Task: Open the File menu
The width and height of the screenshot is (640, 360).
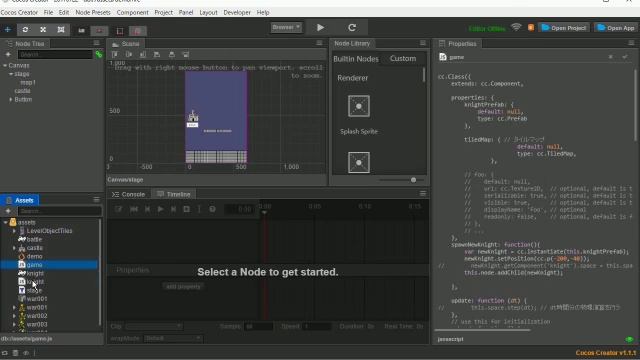Action: (48, 12)
